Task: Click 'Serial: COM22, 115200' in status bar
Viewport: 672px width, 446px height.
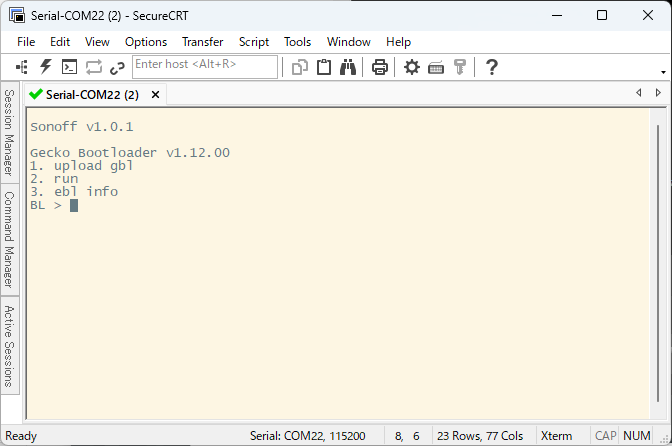Action: (x=307, y=436)
